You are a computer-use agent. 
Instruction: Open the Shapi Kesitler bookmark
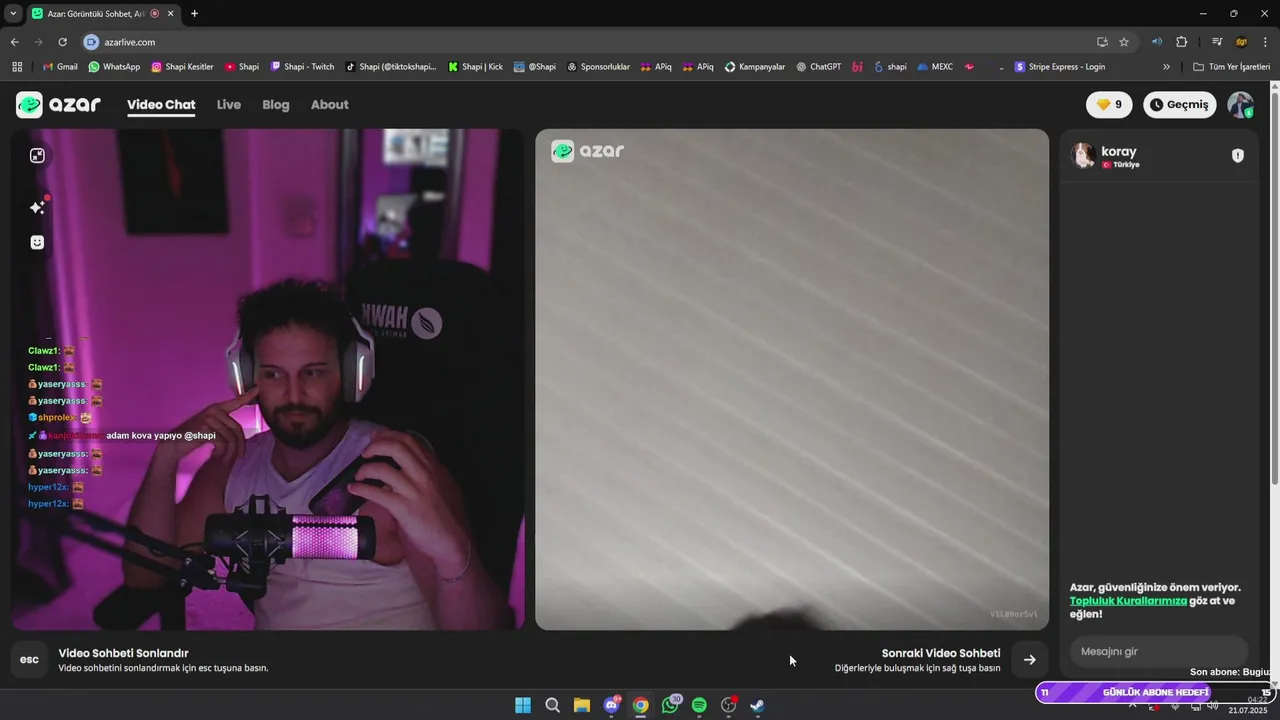click(x=182, y=67)
